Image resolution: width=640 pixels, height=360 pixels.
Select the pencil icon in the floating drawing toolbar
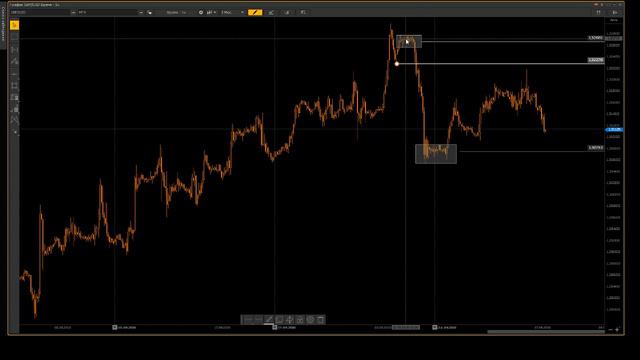269,320
